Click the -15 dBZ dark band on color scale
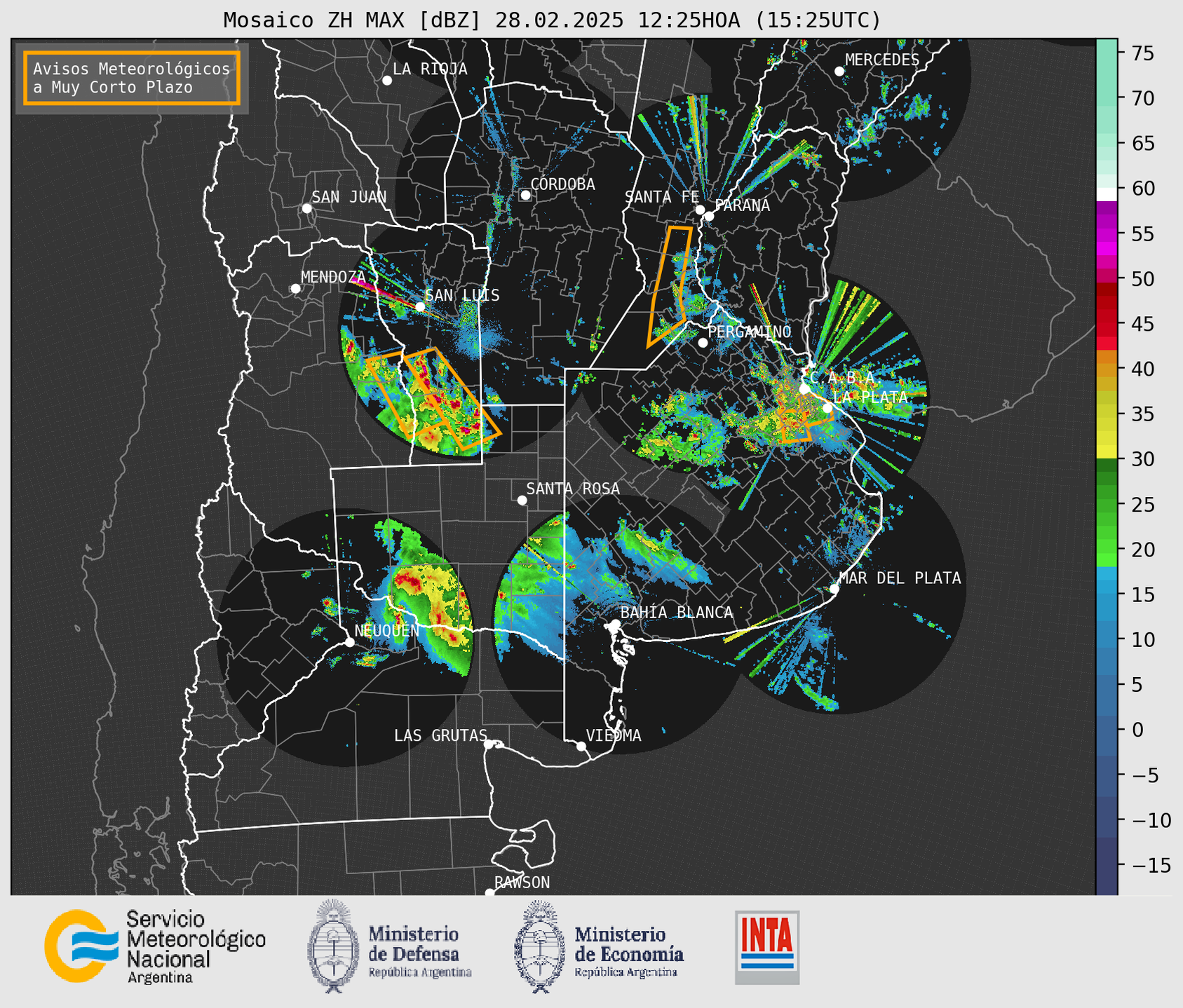The height and width of the screenshot is (1008, 1183). tap(1107, 865)
